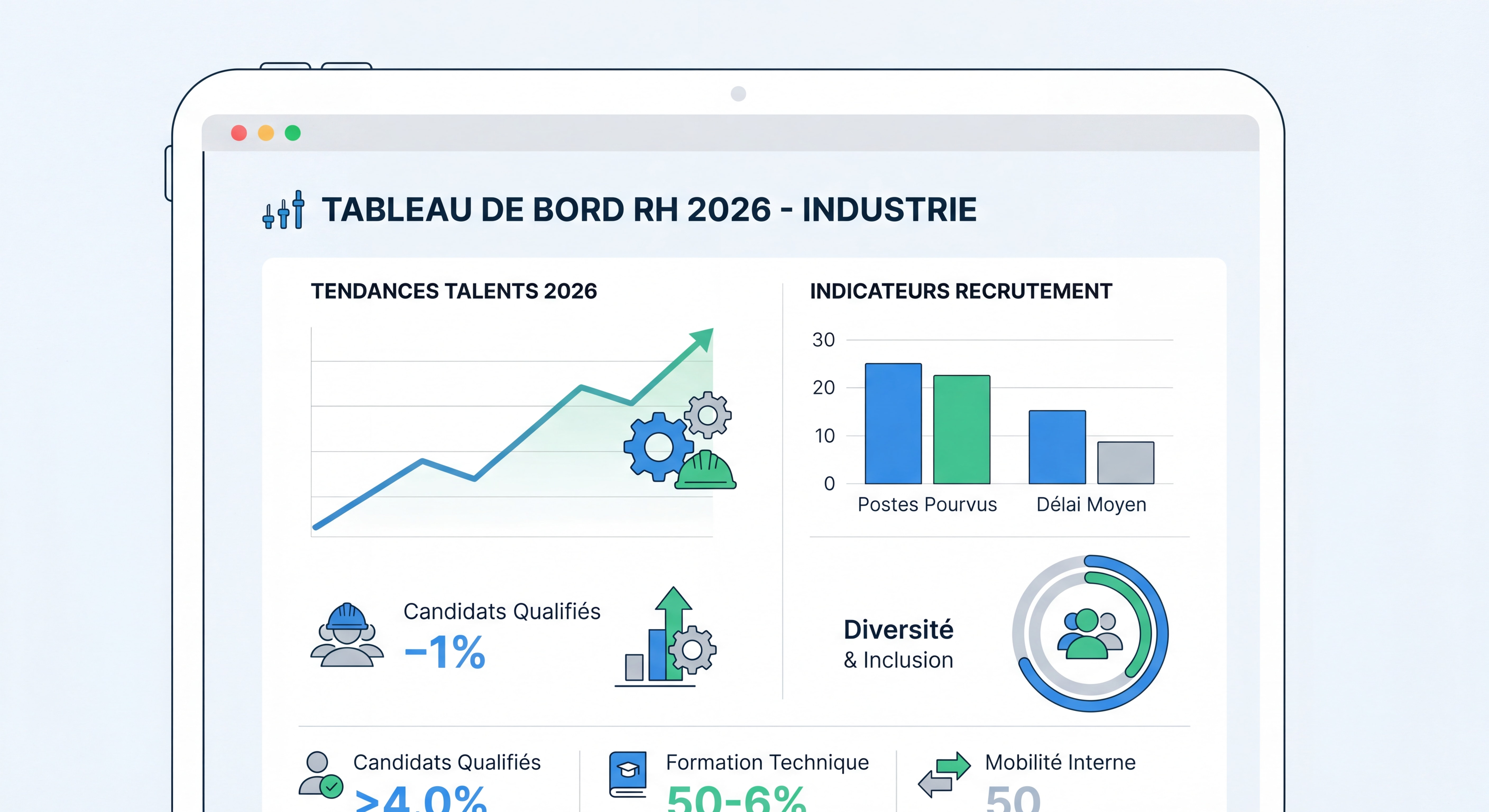
Task: Click the 10 axis value on bar chart
Action: pos(825,436)
